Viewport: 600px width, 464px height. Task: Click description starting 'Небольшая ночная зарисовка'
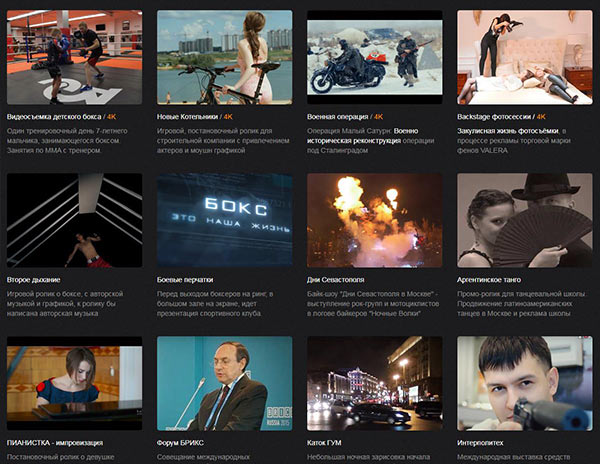coord(368,457)
